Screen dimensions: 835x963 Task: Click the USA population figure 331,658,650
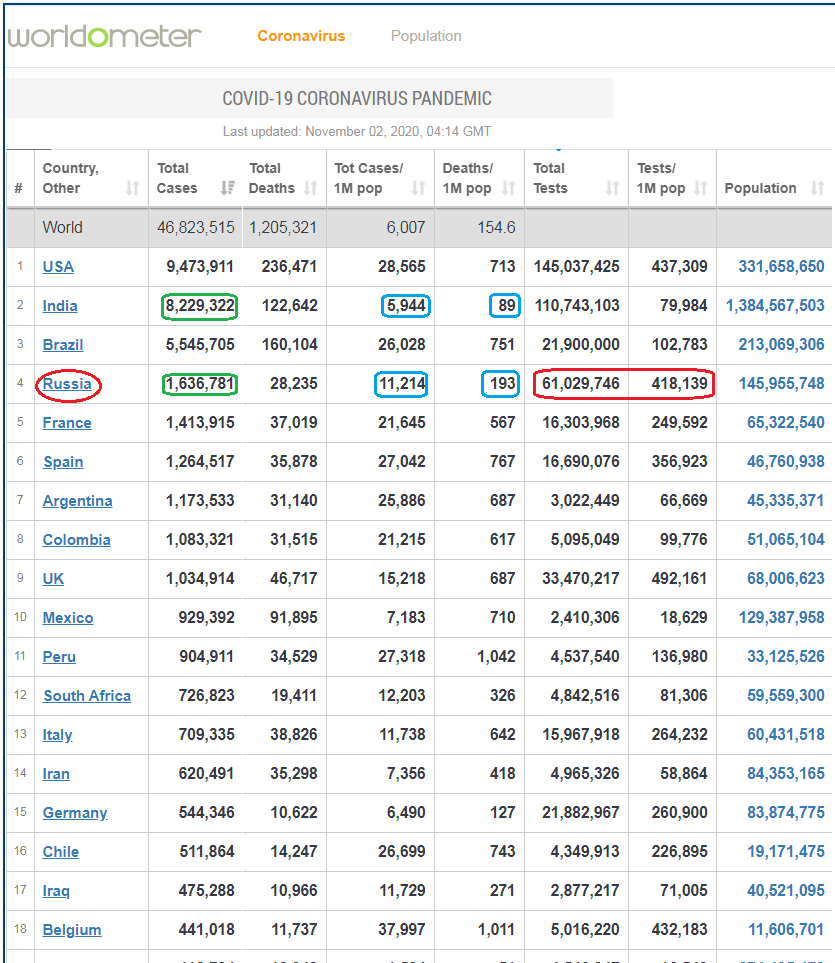pyautogui.click(x=782, y=267)
